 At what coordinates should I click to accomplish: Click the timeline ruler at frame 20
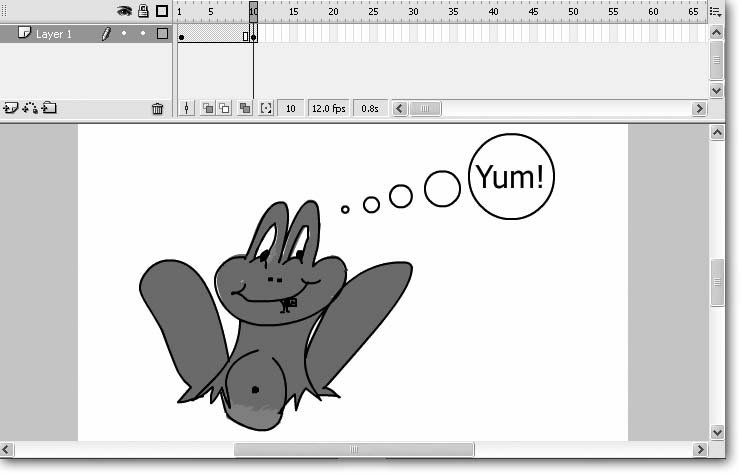point(333,12)
